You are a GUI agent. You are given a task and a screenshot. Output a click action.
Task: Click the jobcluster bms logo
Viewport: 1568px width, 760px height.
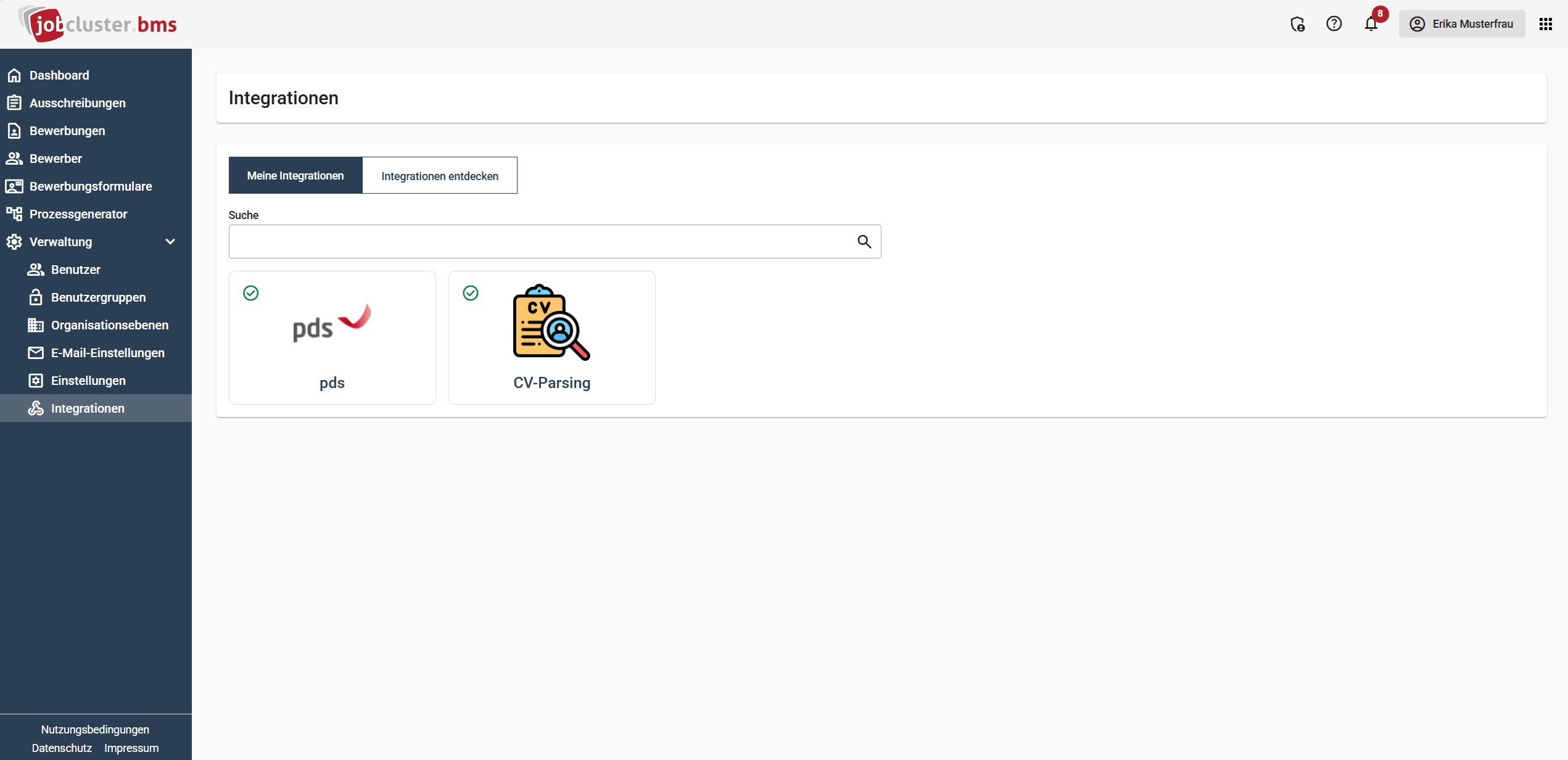99,25
